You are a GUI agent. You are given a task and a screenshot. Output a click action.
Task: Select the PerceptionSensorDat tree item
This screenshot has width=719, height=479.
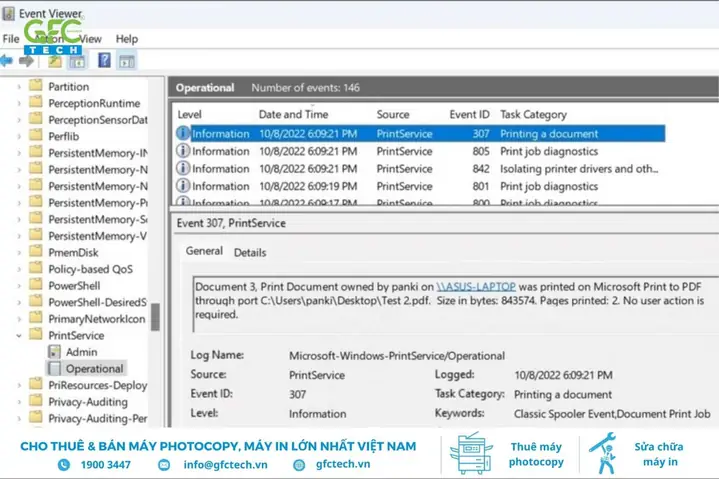98,120
